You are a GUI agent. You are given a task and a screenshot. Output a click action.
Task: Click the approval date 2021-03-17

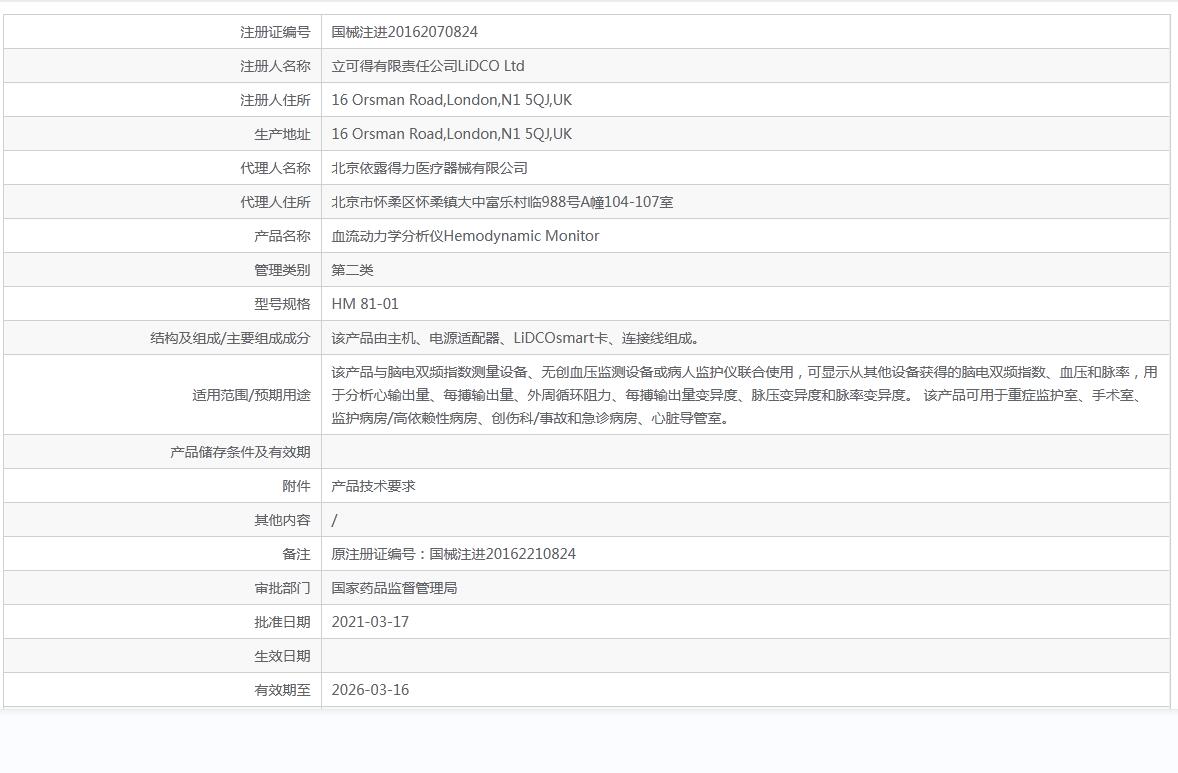click(x=370, y=622)
